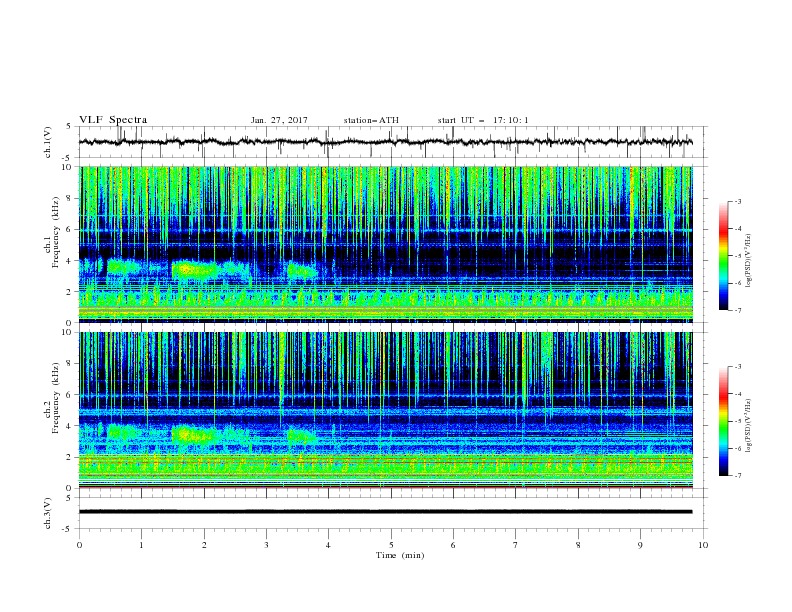Viewport: 792px width, 612px height.
Task: Click the 'start UT = 17:10:1' text
Action: [483, 120]
